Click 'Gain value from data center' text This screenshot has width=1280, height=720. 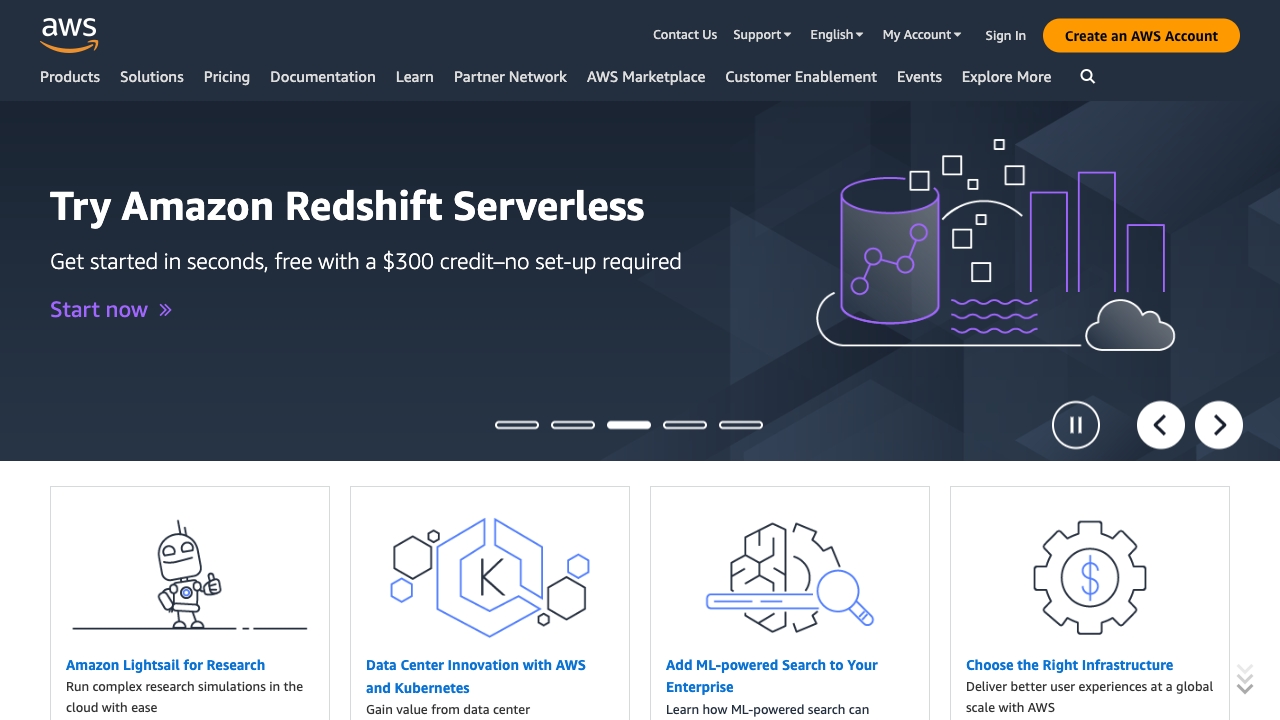point(448,710)
